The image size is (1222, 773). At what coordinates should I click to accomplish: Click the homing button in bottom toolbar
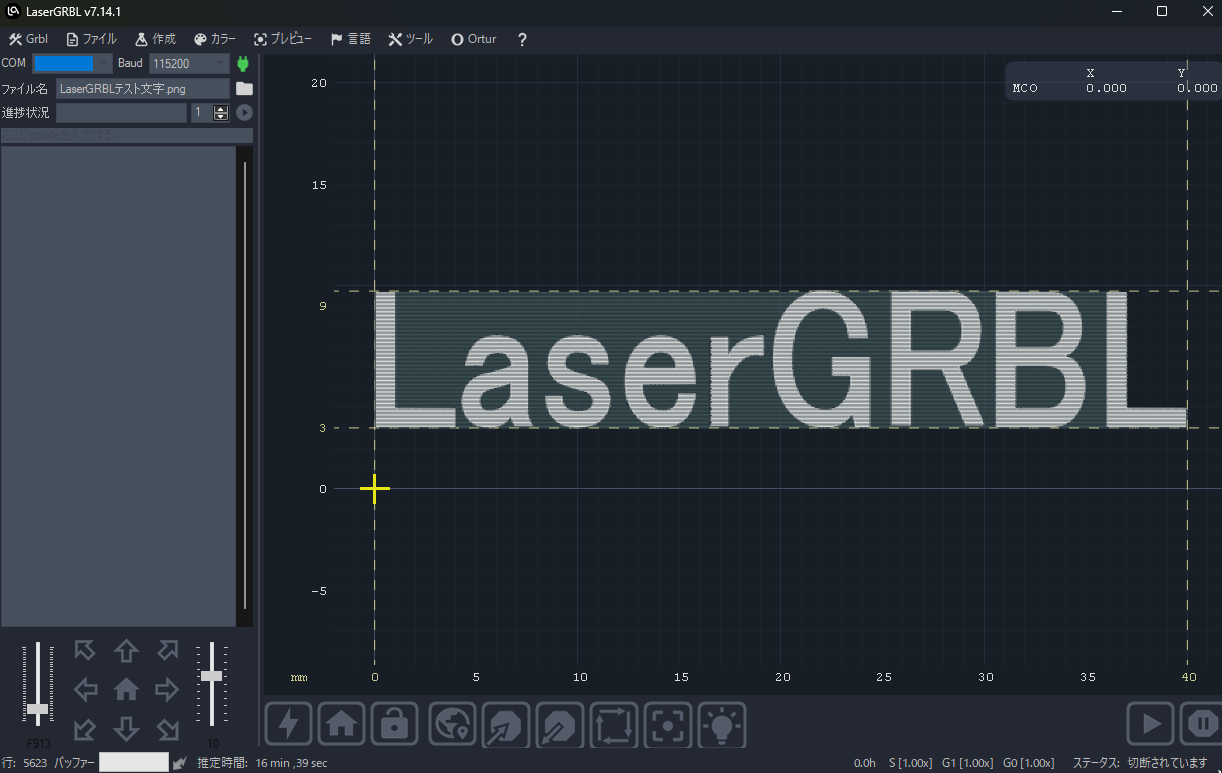click(x=341, y=724)
